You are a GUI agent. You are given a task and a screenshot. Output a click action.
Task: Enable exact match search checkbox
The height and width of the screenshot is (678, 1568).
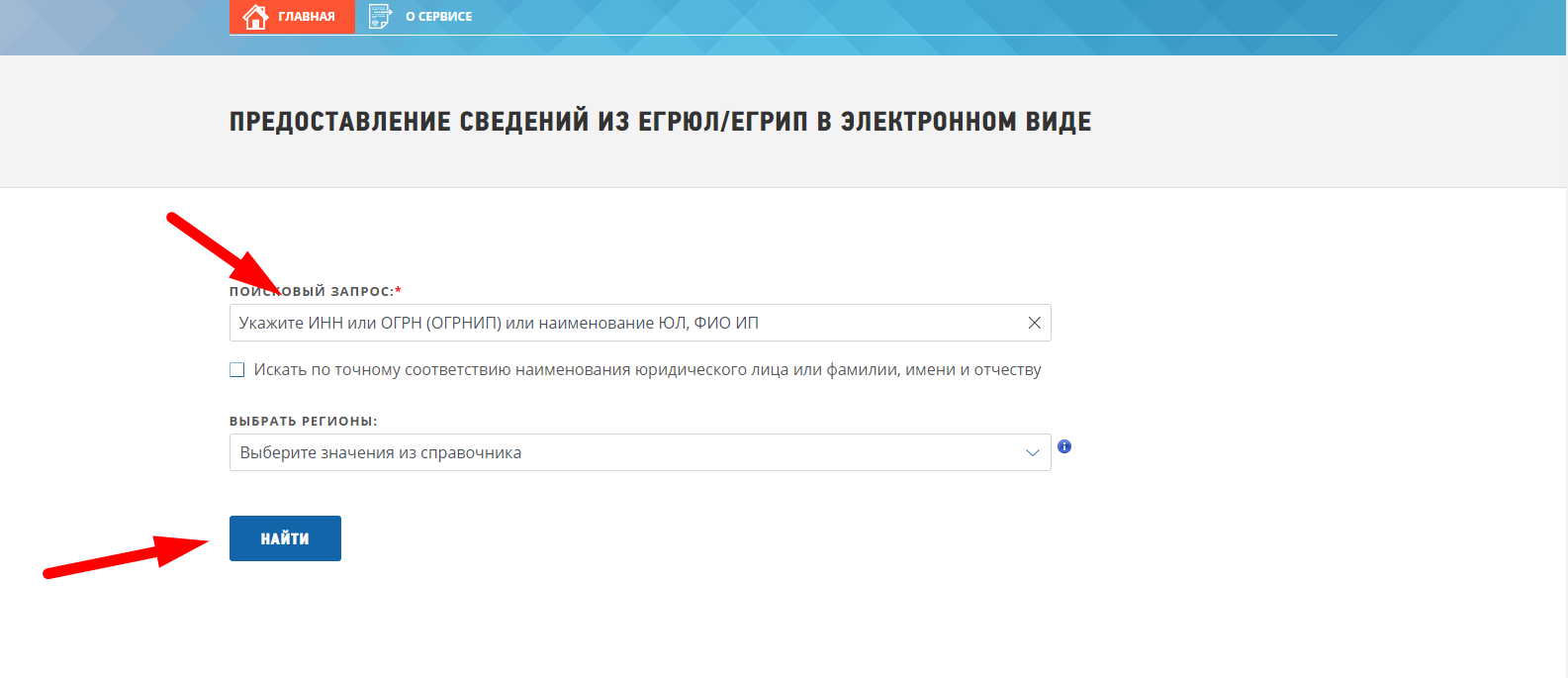[237, 370]
